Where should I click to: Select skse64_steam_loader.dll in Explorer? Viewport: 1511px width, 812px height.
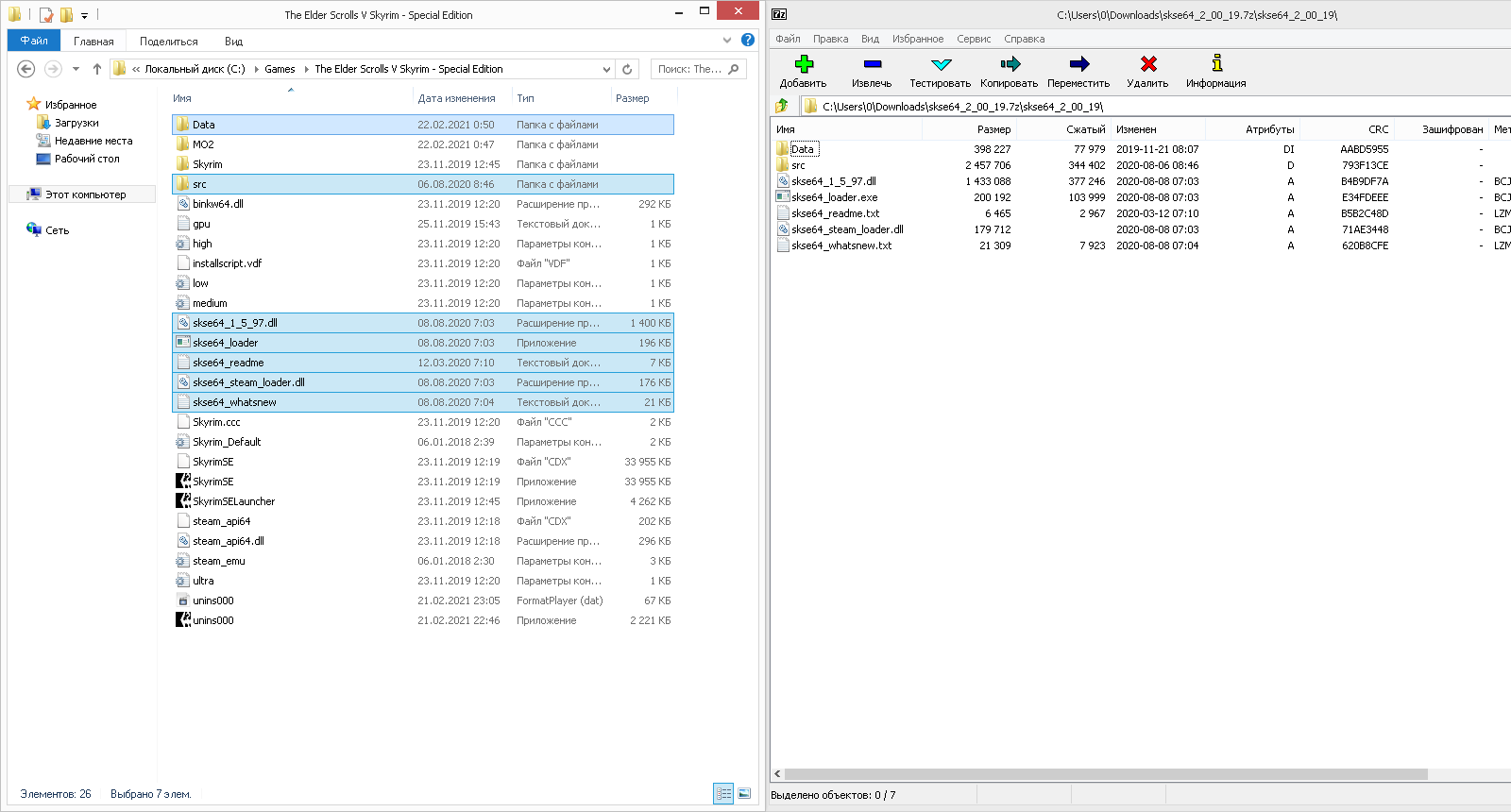423,382
